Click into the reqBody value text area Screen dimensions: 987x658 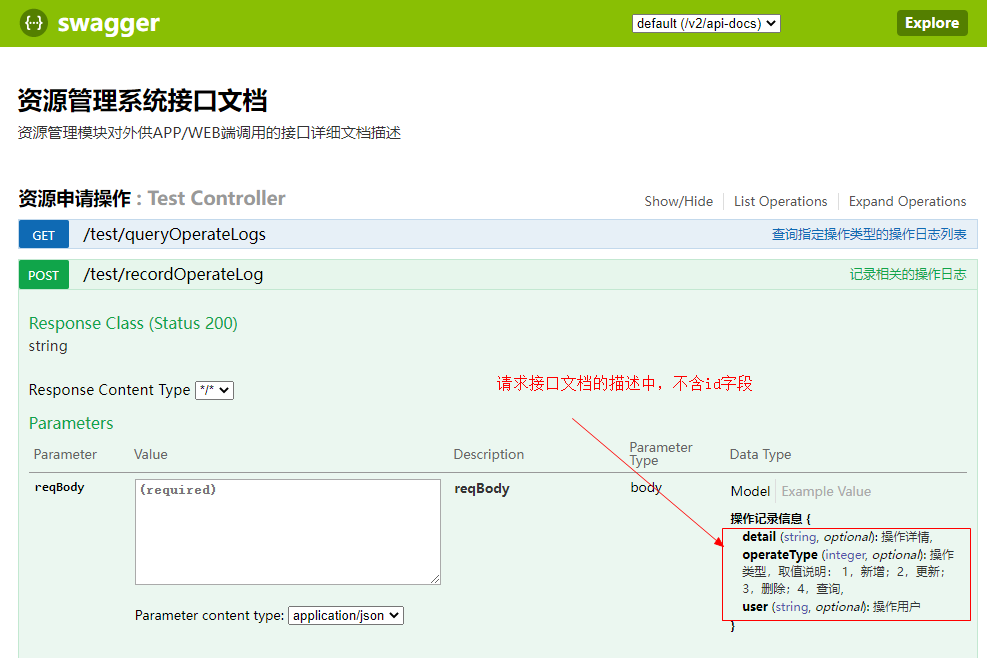(x=288, y=532)
